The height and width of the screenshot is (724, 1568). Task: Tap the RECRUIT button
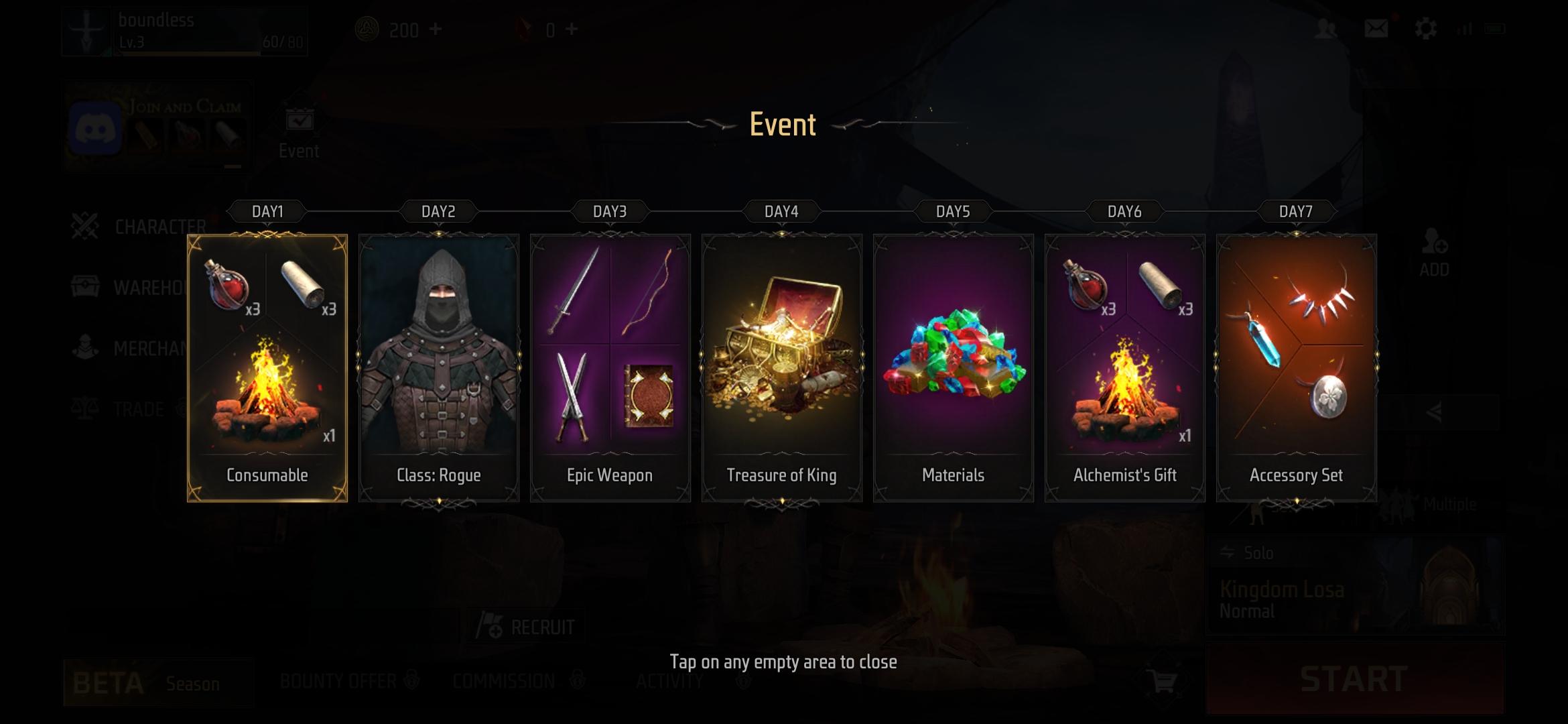[x=526, y=627]
